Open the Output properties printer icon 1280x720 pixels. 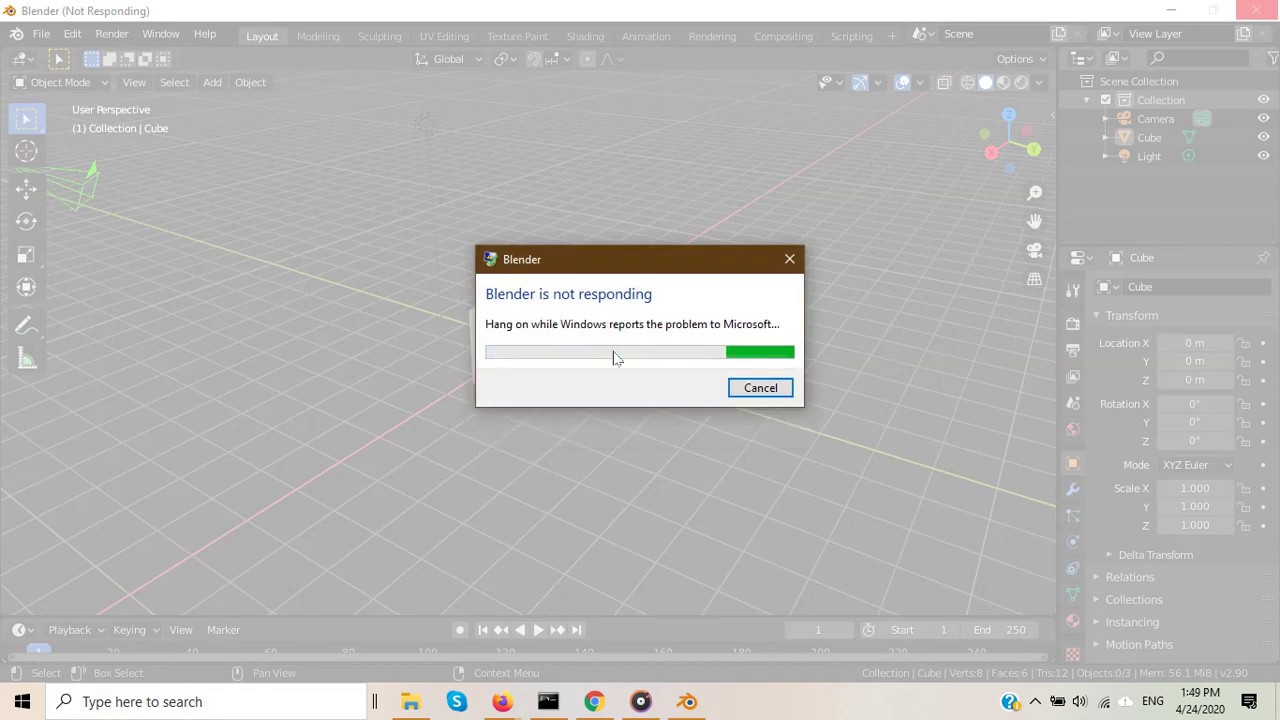point(1073,350)
